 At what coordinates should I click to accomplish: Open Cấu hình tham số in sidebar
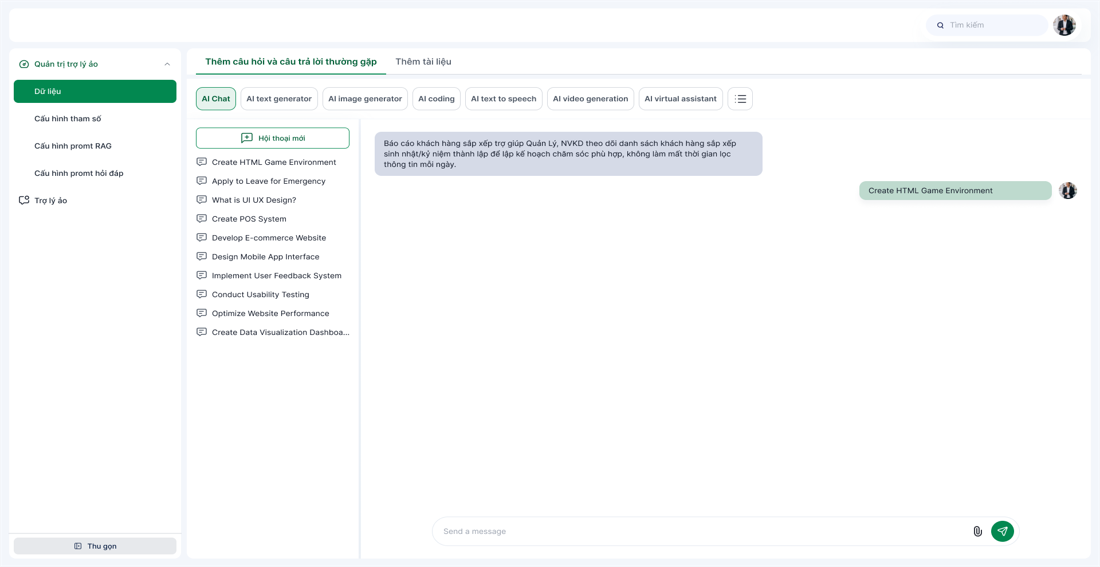coord(67,119)
